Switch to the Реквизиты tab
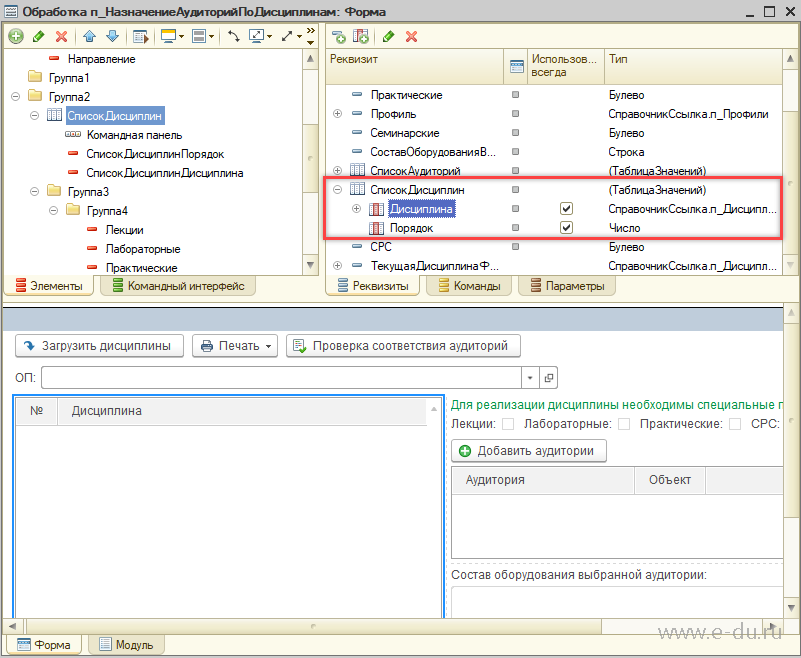 point(373,286)
